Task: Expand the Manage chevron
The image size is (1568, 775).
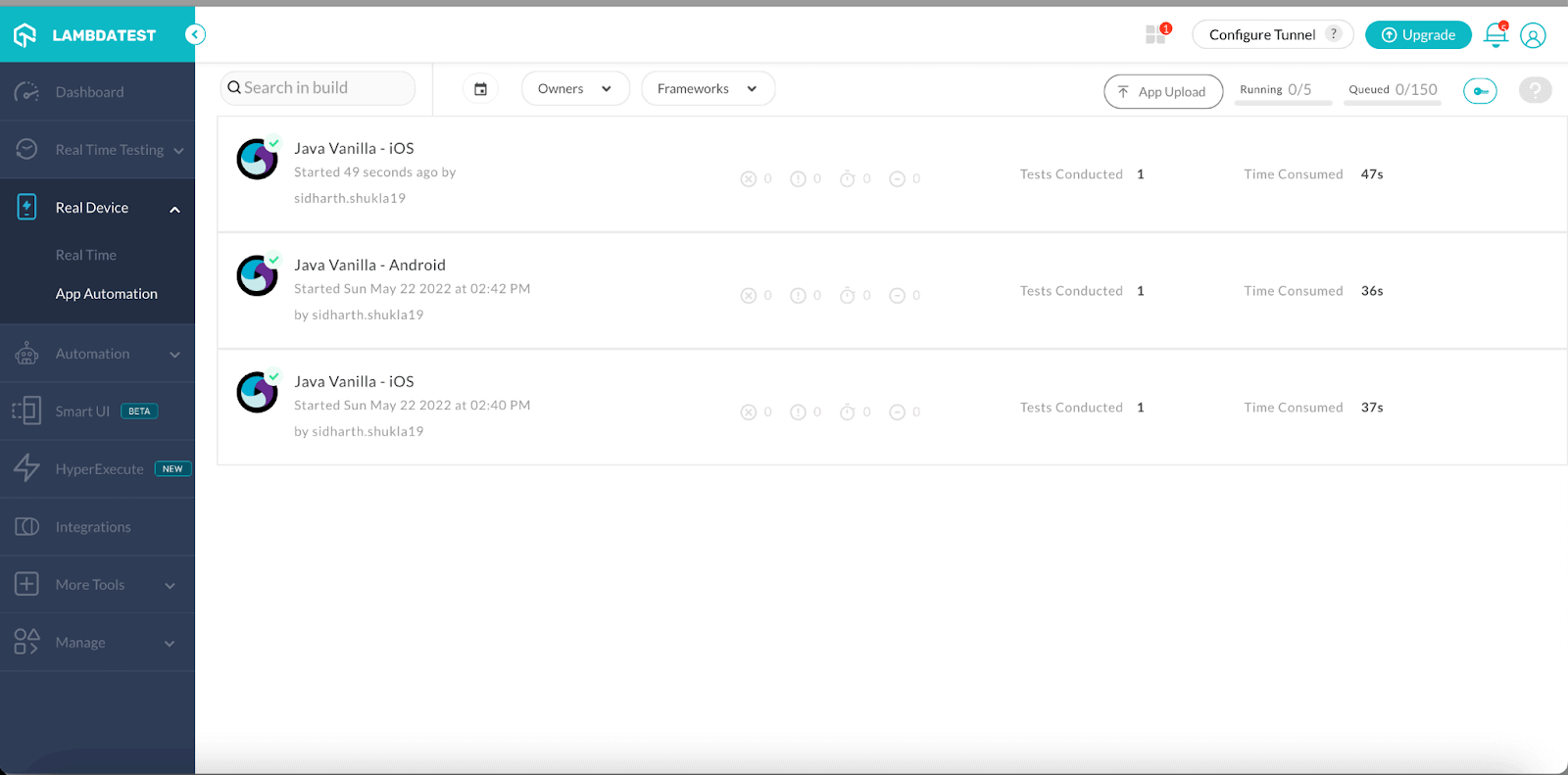Action: (170, 644)
